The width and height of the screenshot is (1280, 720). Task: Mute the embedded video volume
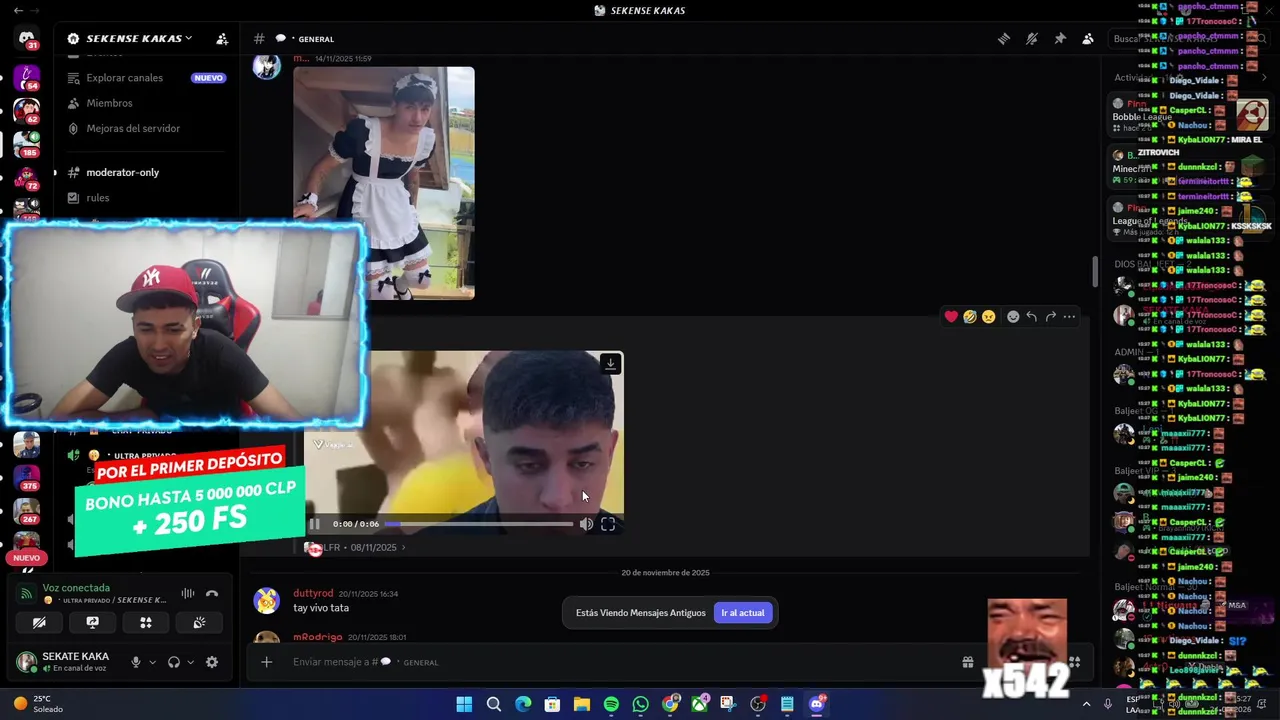click(x=587, y=524)
